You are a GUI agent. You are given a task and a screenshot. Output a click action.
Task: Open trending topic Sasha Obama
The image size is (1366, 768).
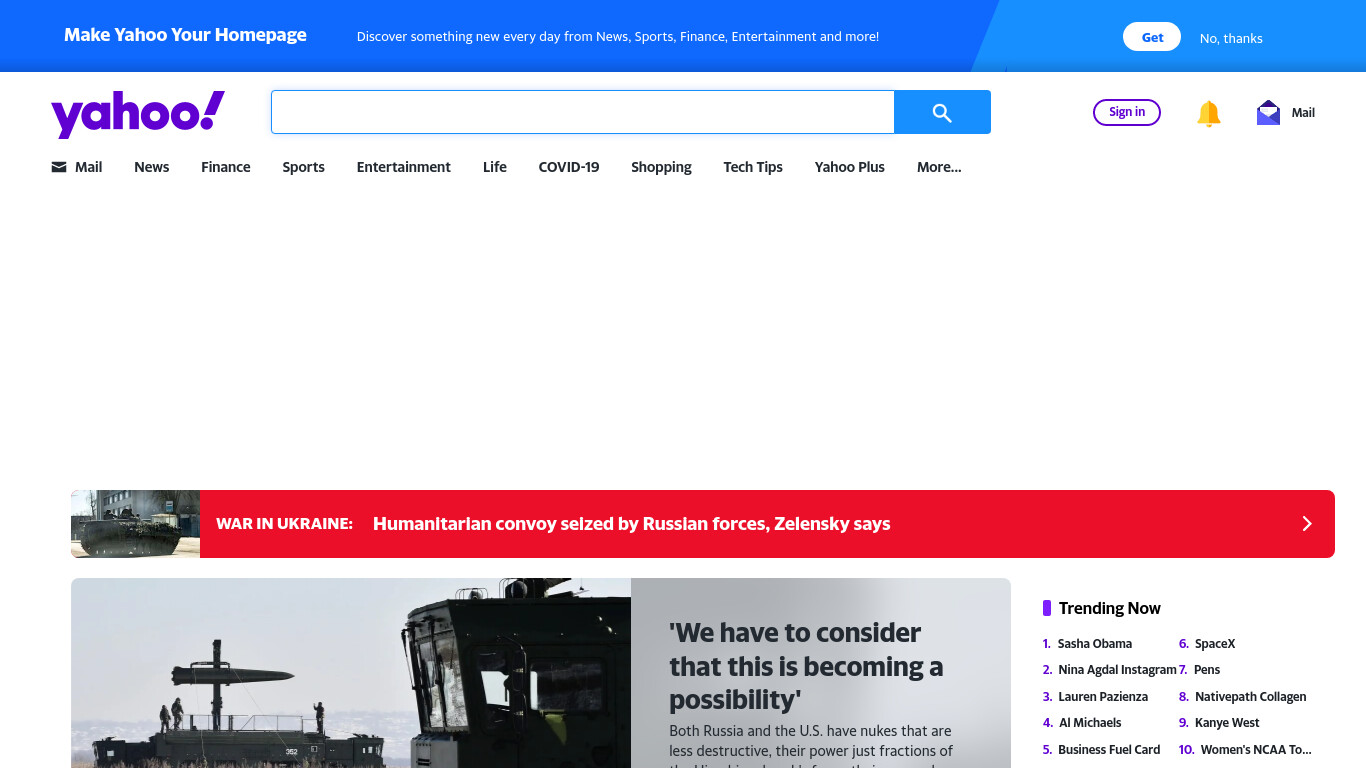(1095, 644)
